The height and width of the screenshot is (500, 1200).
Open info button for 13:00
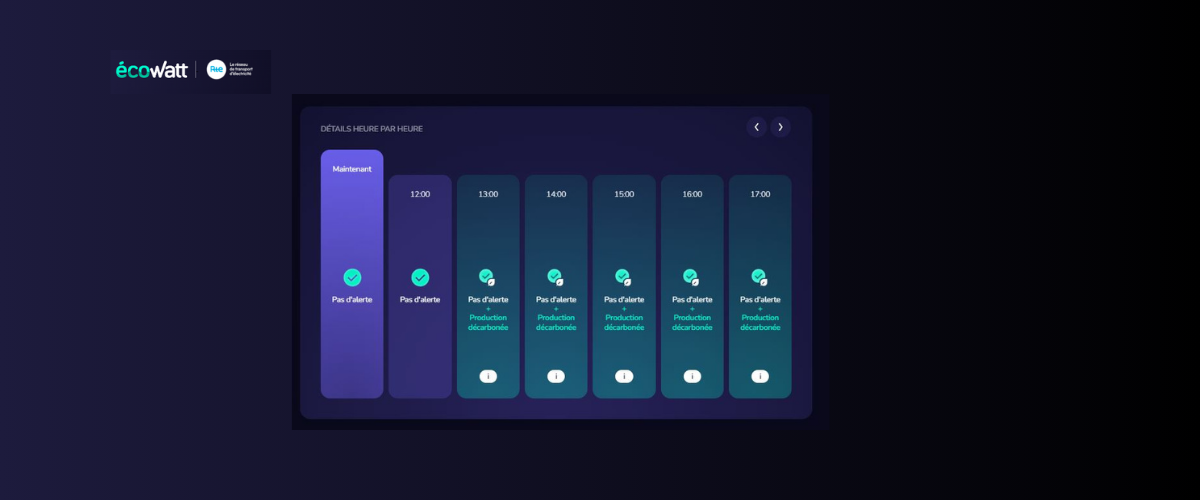(x=488, y=376)
